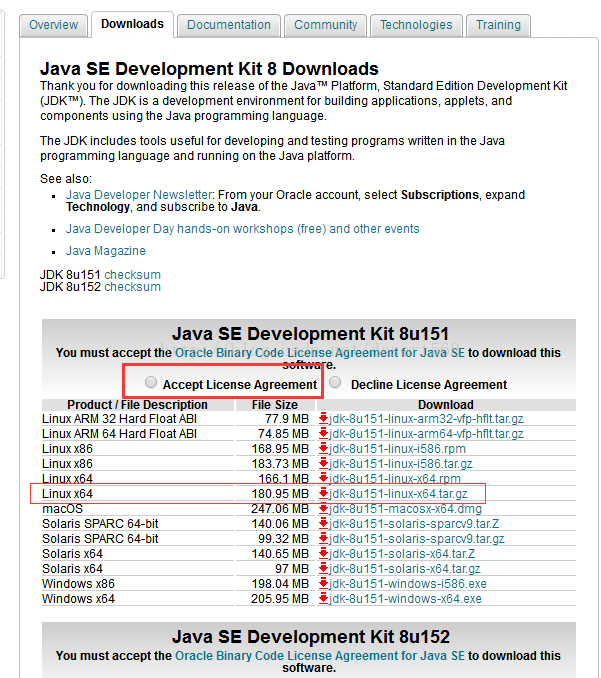
Task: Click download arrow icon for jdk-8u151-linux-i586.tar.gz
Action: (x=323, y=464)
